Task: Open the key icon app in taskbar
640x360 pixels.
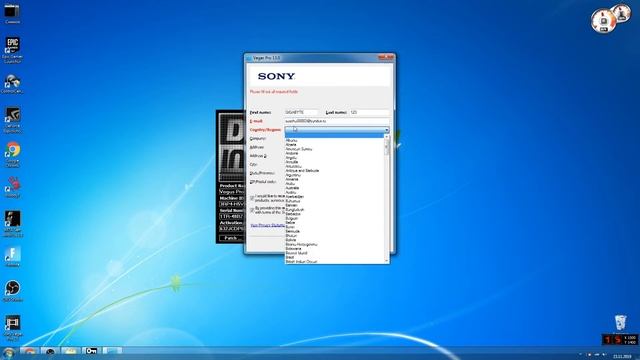Action: click(x=91, y=351)
